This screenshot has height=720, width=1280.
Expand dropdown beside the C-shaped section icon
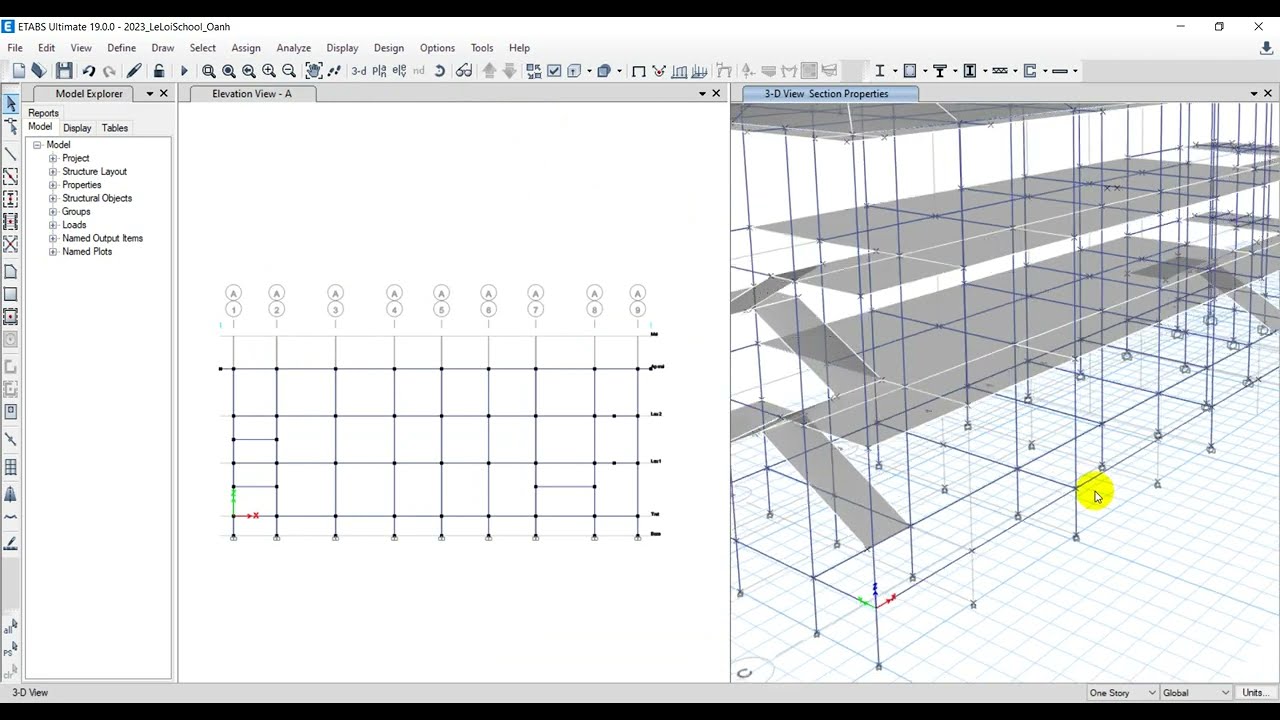pos(1045,71)
